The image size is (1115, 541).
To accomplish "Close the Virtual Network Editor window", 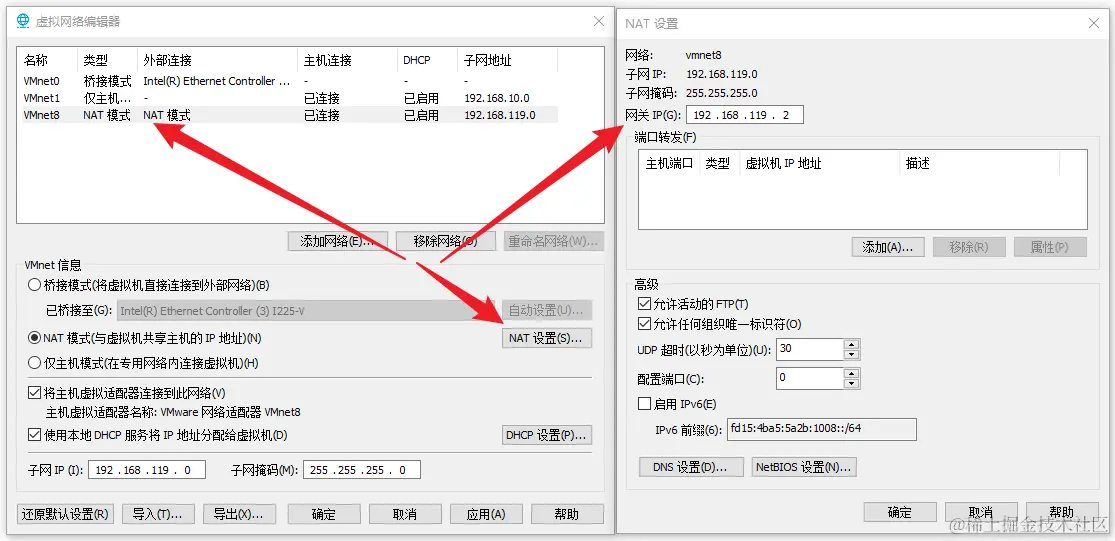I will (599, 21).
